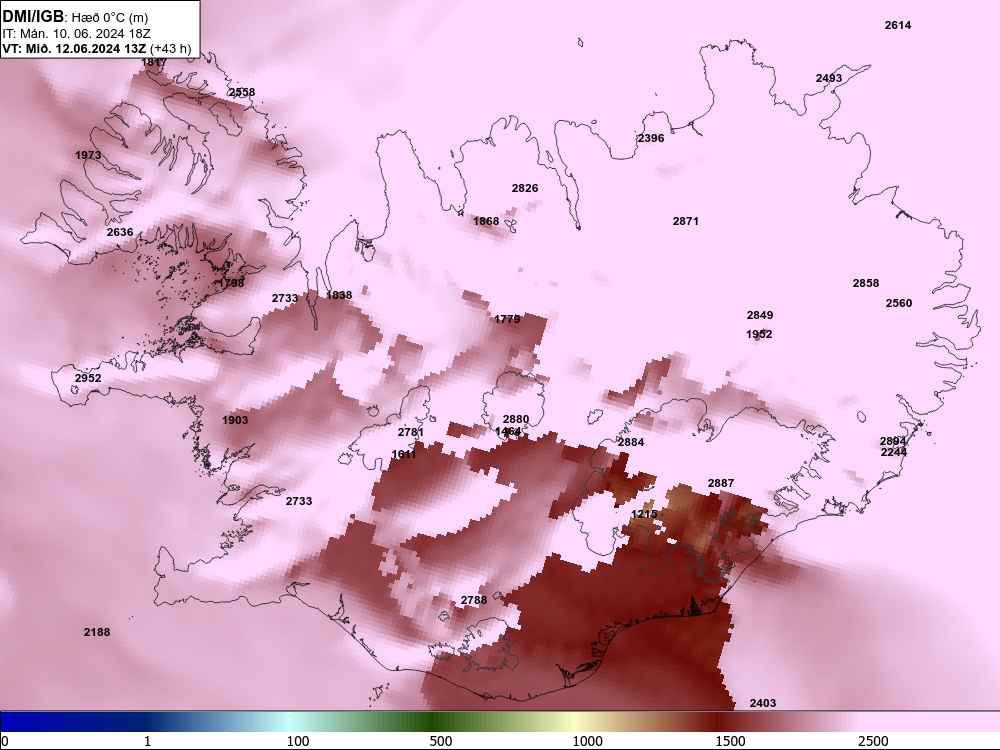Select the 2880 height label
1000x750 pixels.
click(x=516, y=420)
